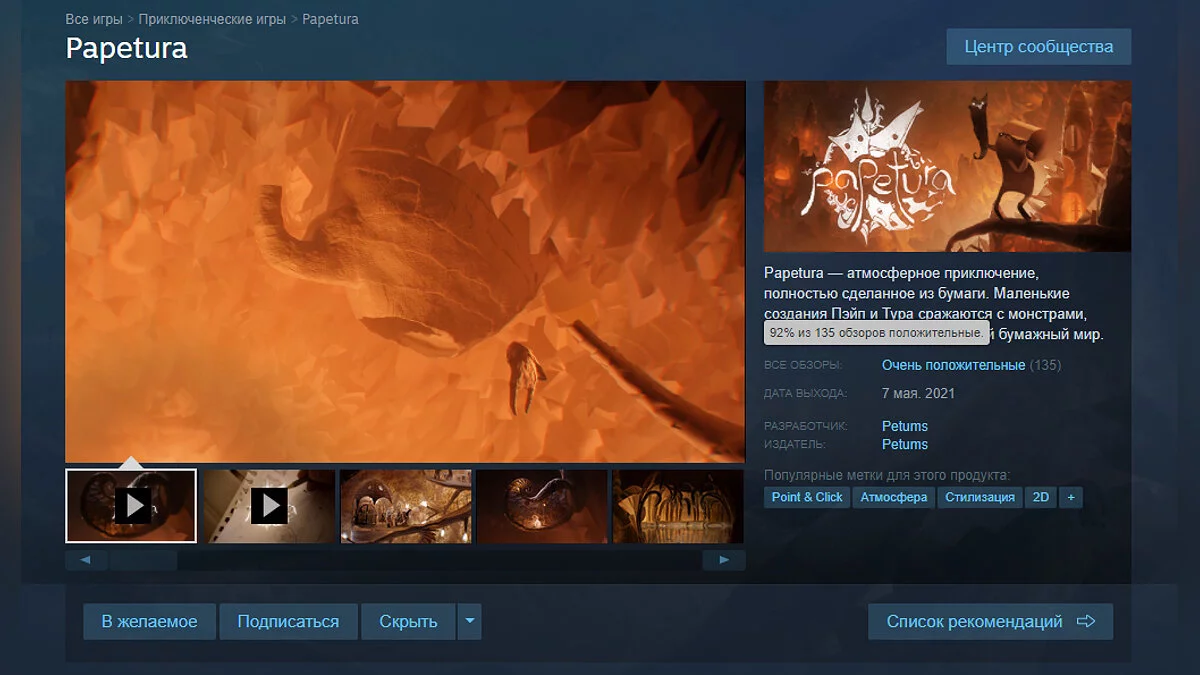Play the second video thumbnail with film strip
Screen dimensions: 1200x675
pyautogui.click(x=269, y=506)
